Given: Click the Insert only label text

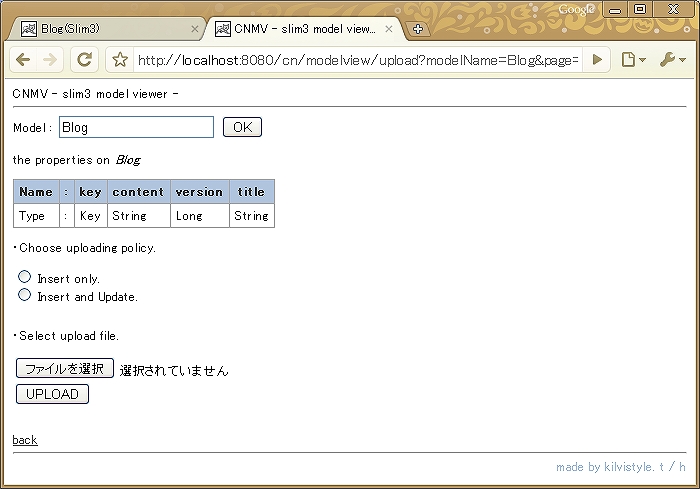Looking at the screenshot, I should (x=68, y=279).
